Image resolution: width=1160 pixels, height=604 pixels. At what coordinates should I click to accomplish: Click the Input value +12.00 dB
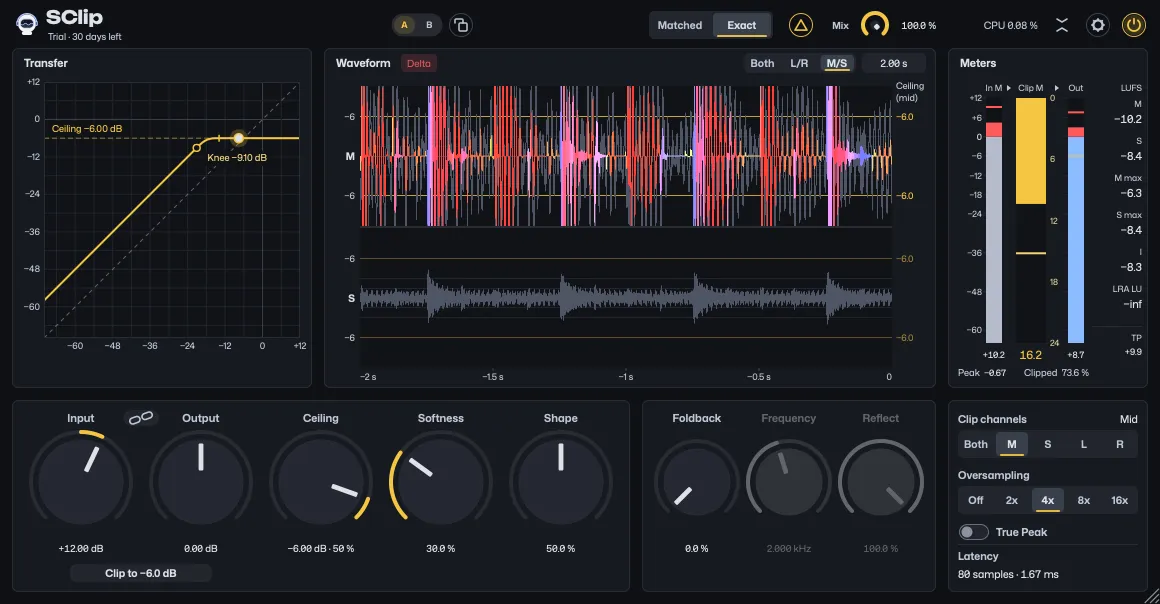[x=81, y=548]
